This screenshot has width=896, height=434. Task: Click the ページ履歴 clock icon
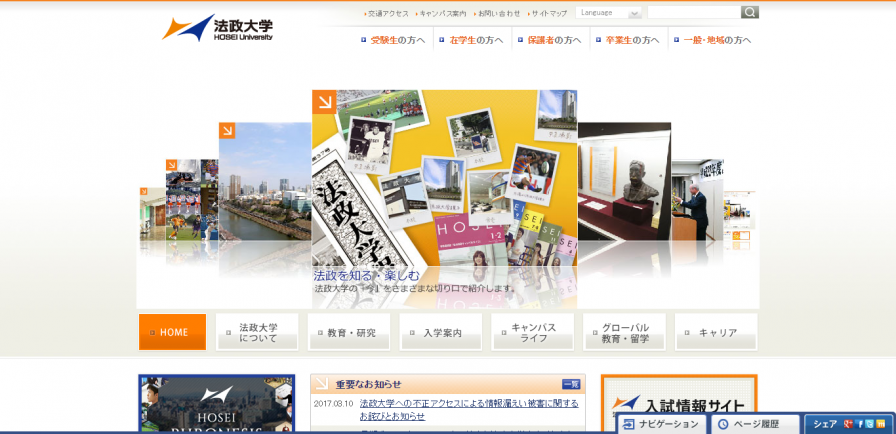point(723,424)
